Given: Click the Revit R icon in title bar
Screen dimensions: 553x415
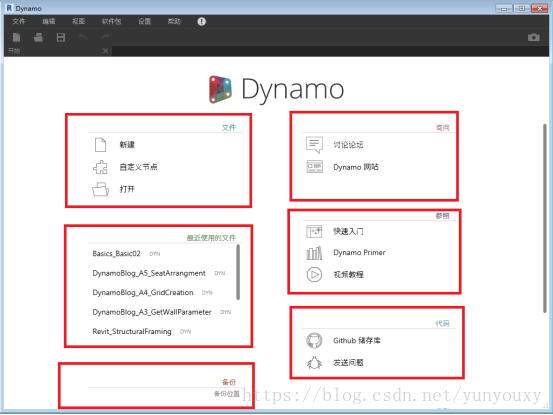Looking at the screenshot, I should (x=9, y=8).
